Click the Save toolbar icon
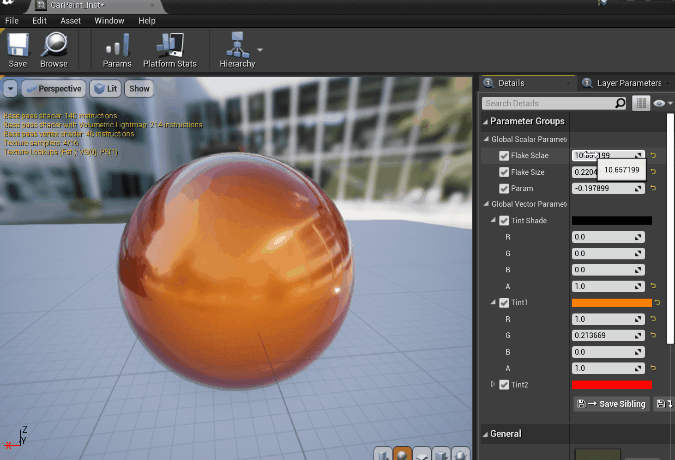Screen dimensions: 675x460 coord(18,46)
